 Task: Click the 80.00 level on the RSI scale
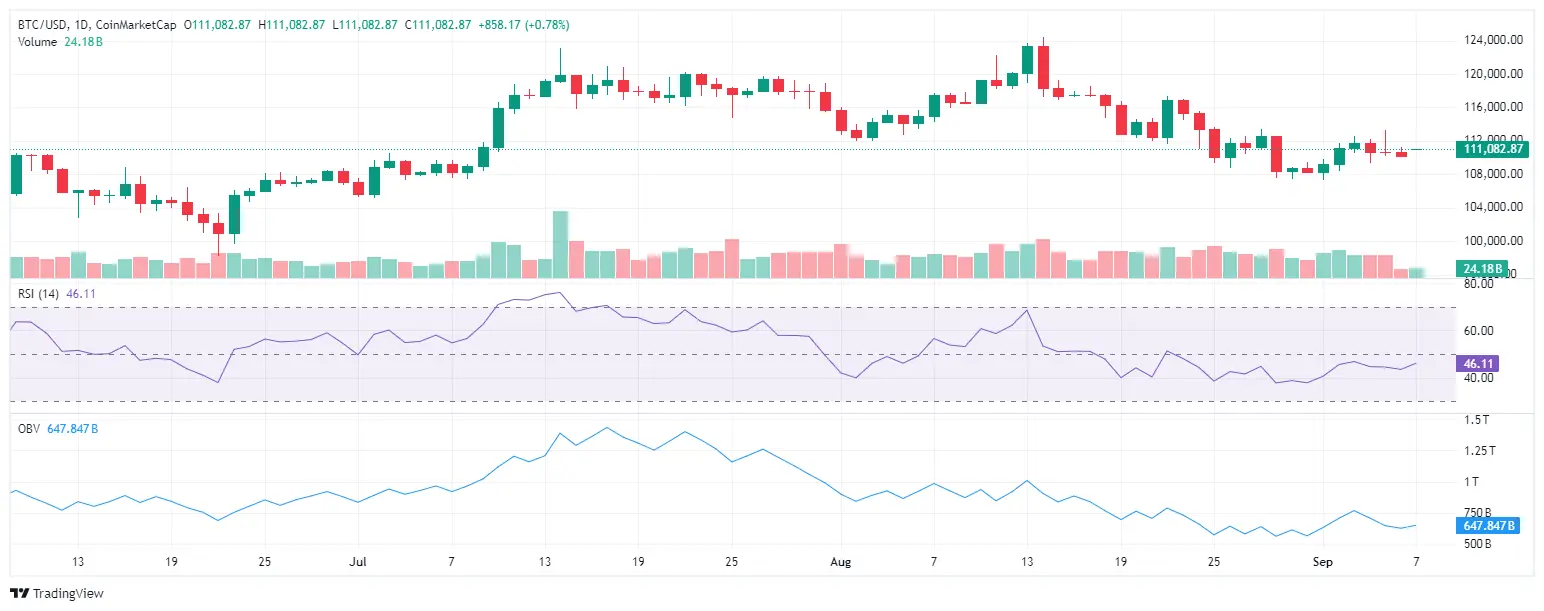click(1479, 284)
